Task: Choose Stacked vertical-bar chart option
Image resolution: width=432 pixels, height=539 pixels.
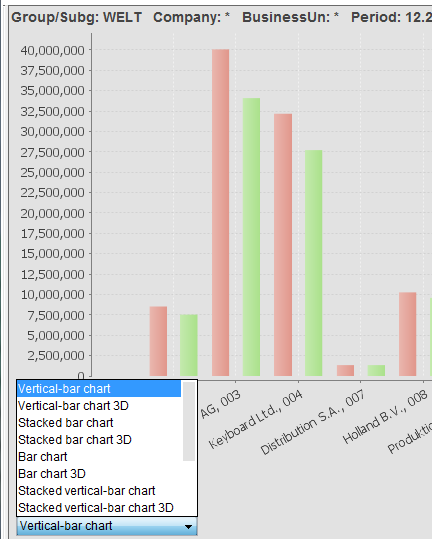Action: (x=99, y=491)
